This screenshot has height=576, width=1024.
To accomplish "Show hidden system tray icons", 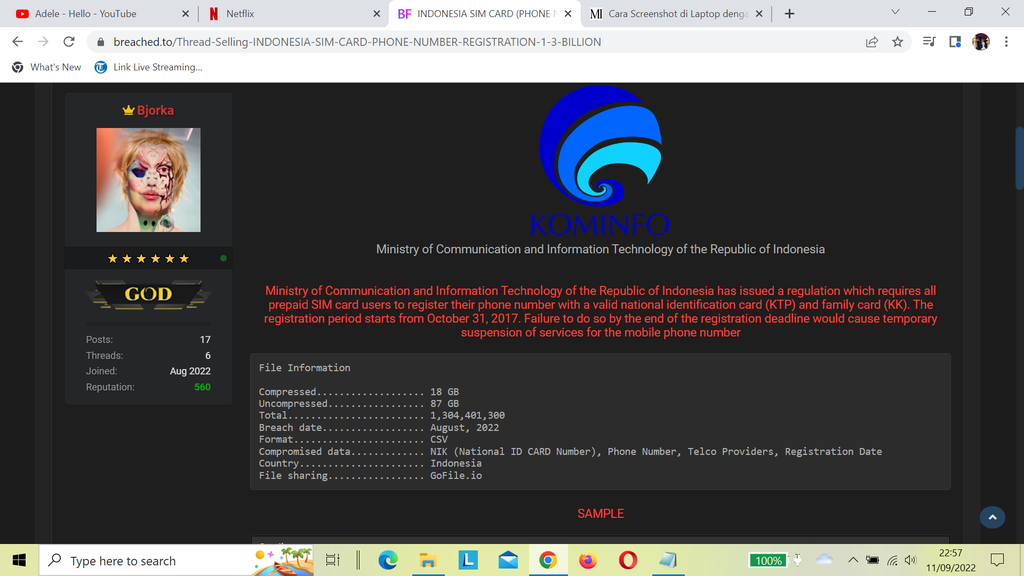I will click(853, 560).
